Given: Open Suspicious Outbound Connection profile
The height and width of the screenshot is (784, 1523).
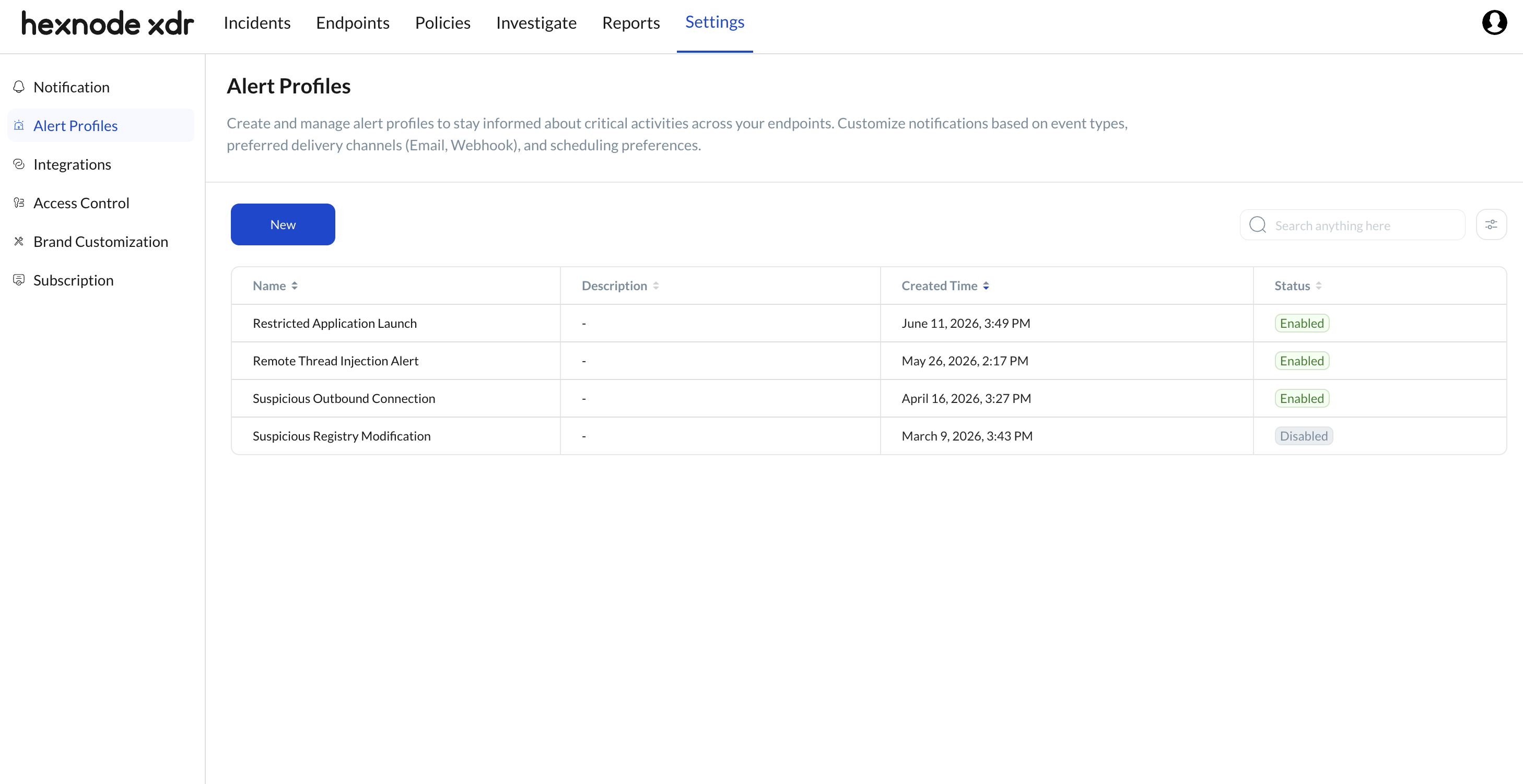Looking at the screenshot, I should (x=344, y=398).
